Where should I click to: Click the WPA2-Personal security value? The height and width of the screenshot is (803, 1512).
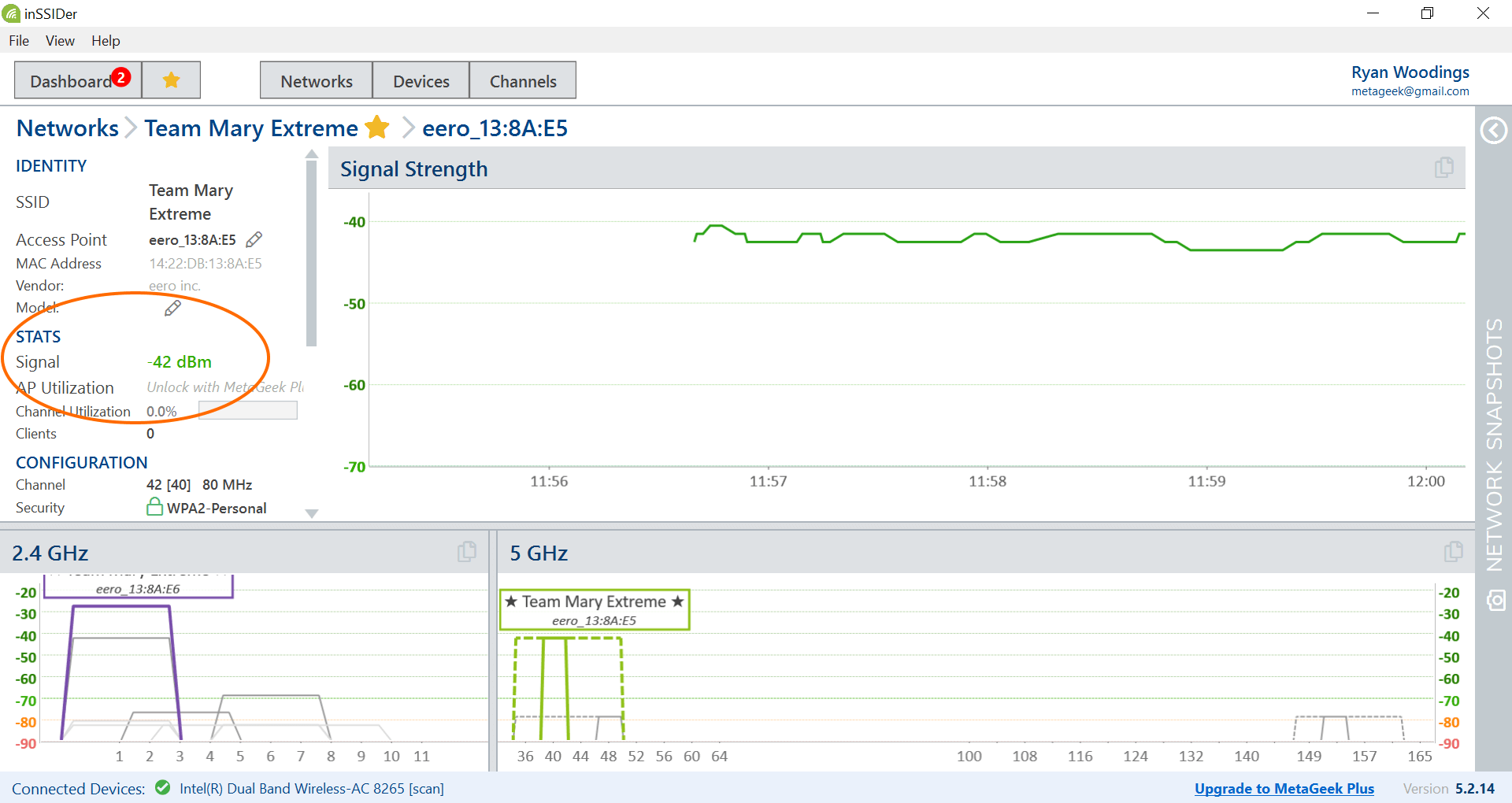(x=217, y=509)
